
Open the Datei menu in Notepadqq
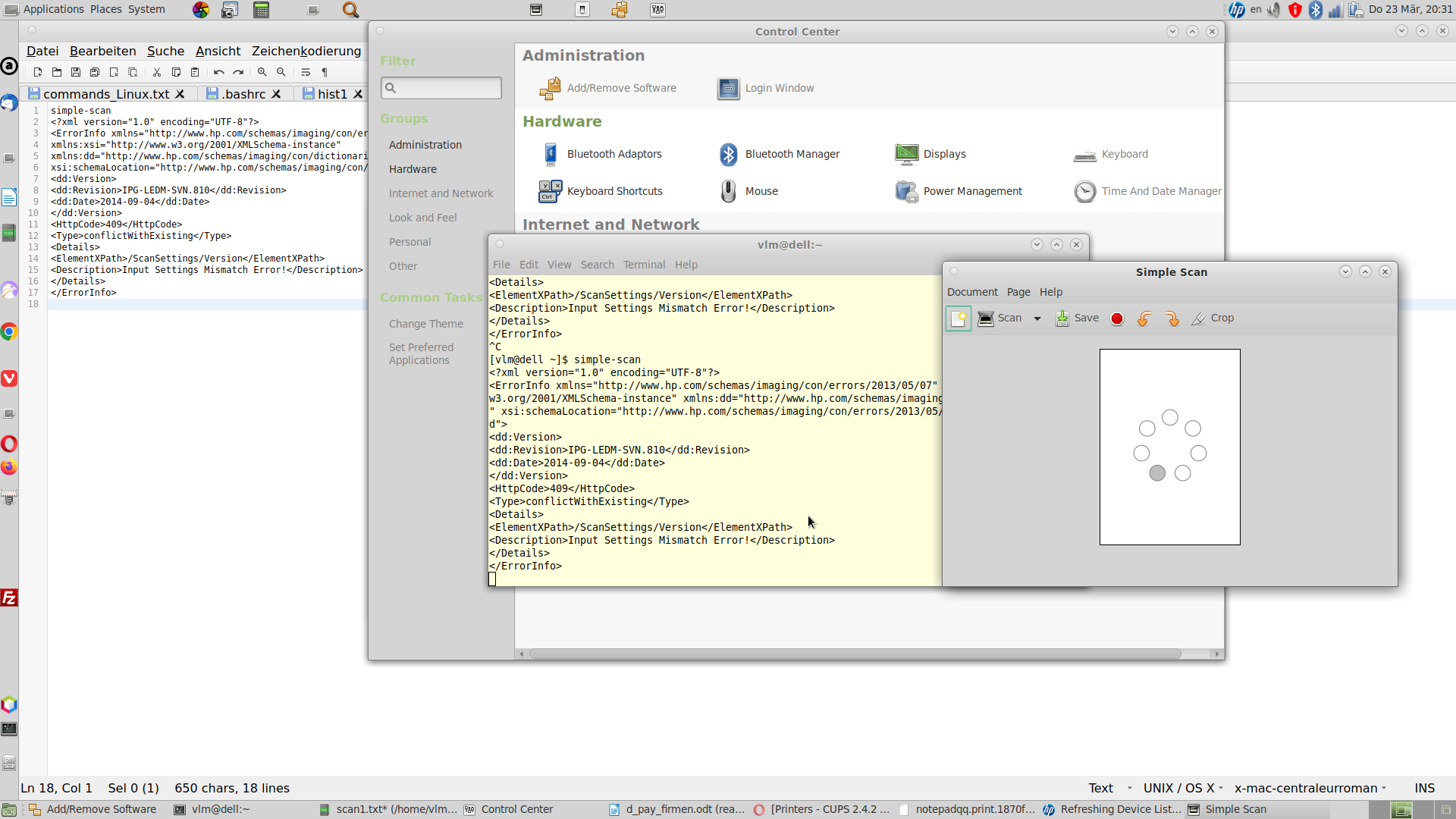coord(42,51)
